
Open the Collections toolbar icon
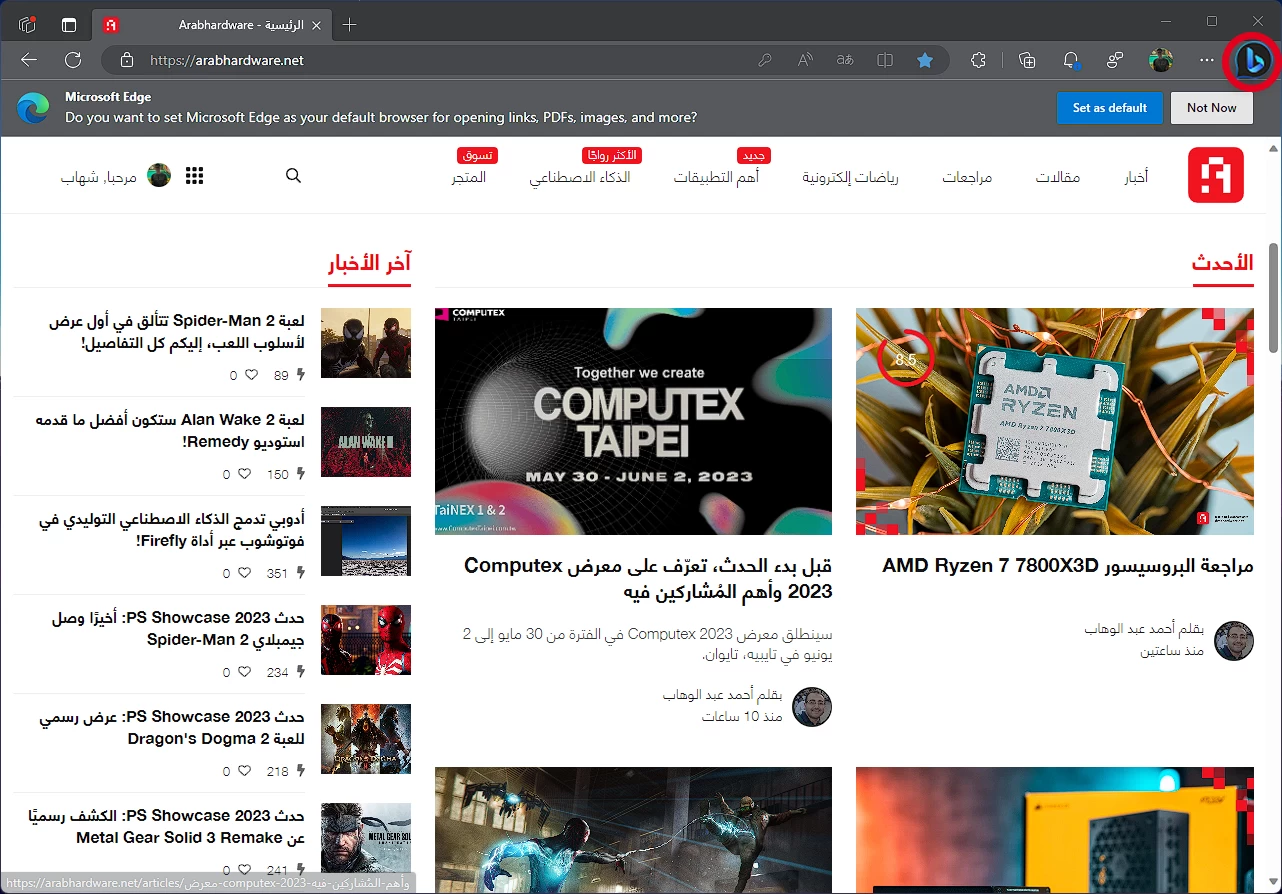pos(1027,60)
